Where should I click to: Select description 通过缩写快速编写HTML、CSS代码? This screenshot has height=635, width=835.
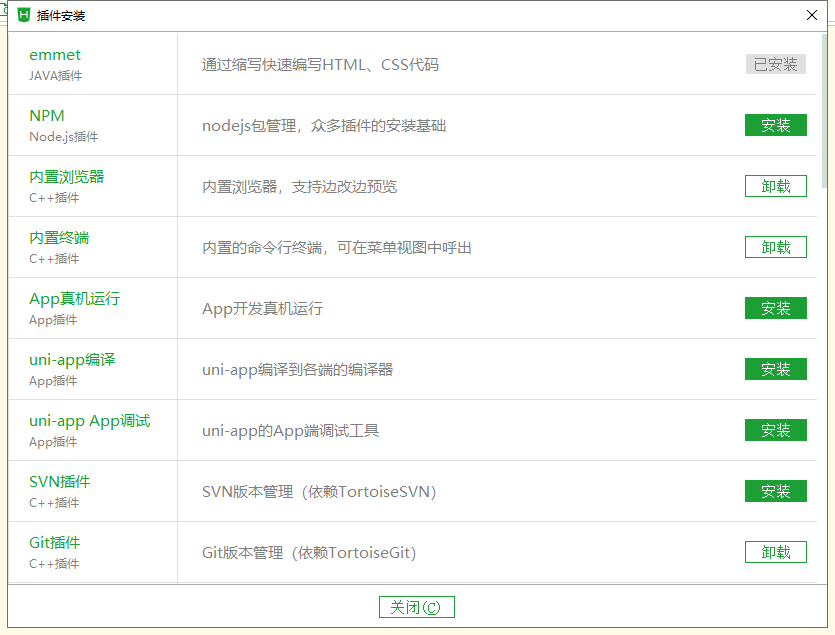click(321, 65)
